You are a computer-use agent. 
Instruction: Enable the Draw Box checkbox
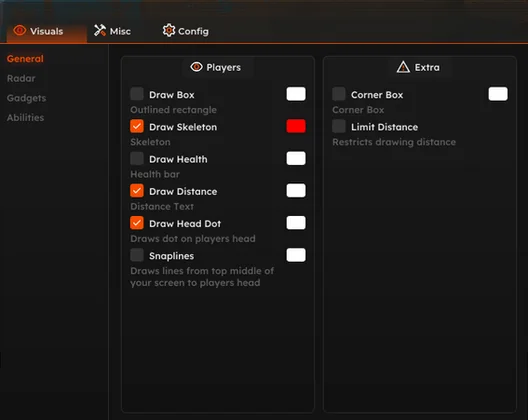tap(137, 94)
